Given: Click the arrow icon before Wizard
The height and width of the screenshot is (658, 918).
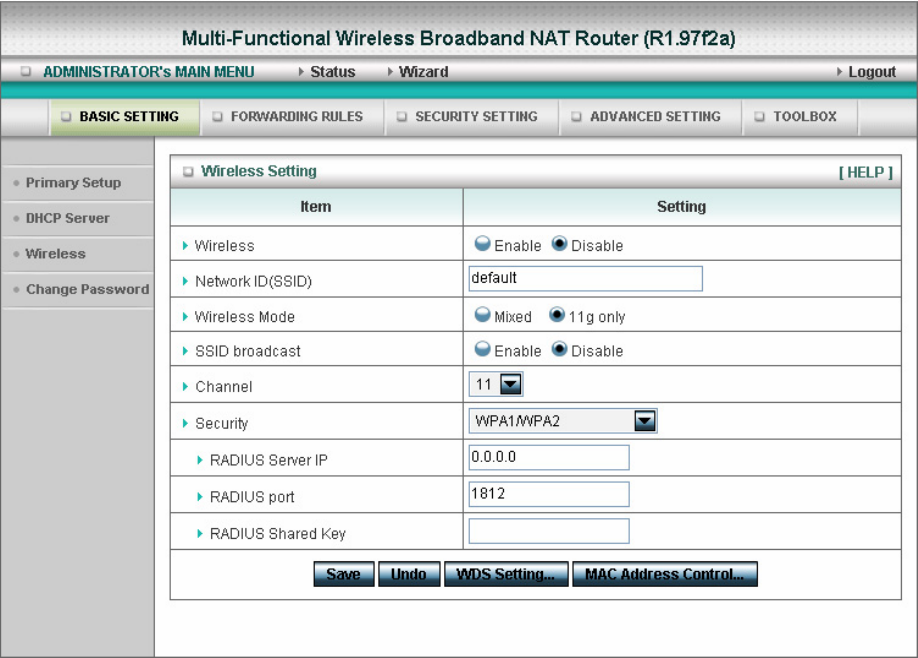Looking at the screenshot, I should 391,72.
